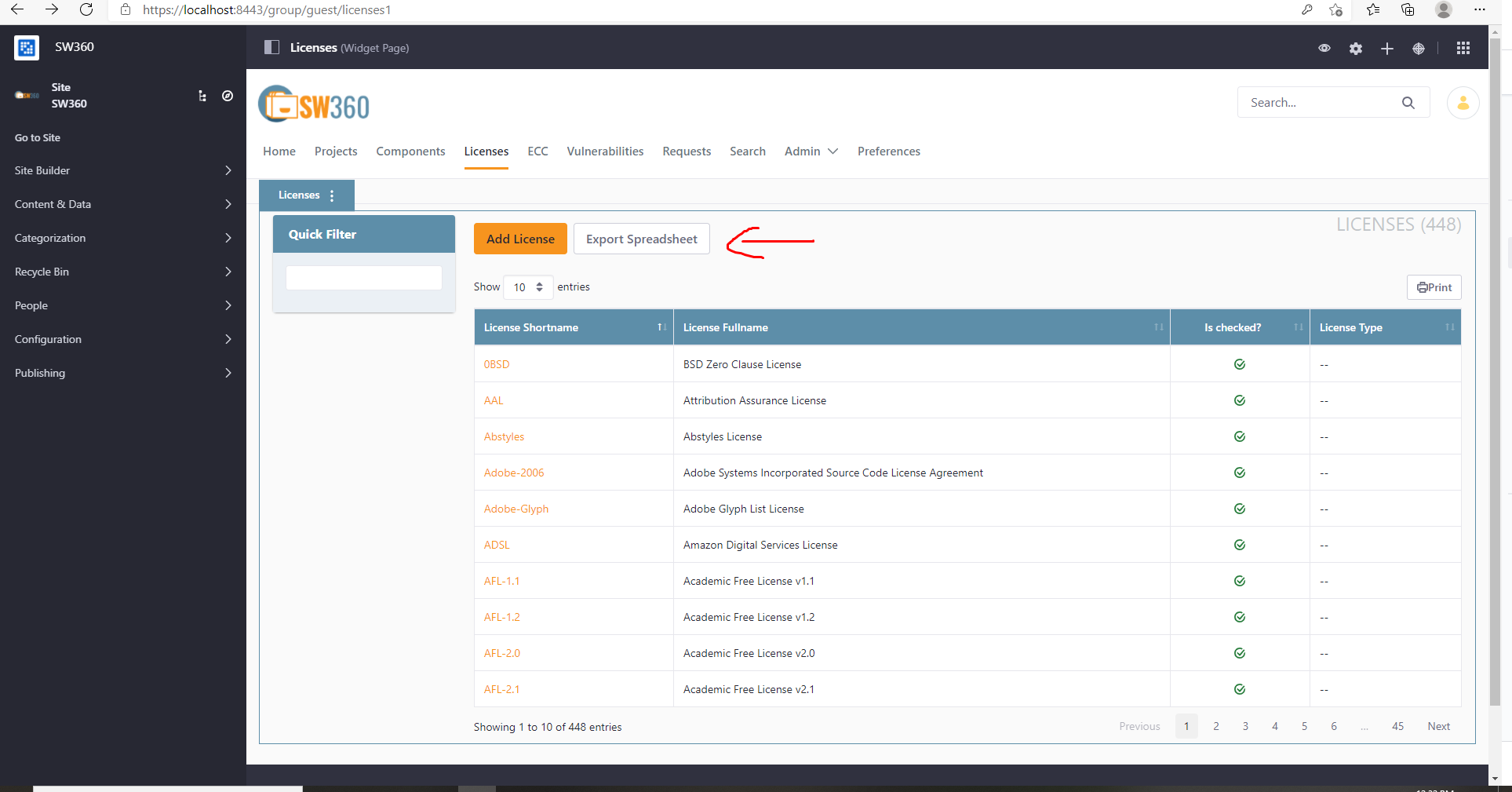Expand the Recycle Bin section
Screen dimensions: 1512x792
[x=123, y=272]
